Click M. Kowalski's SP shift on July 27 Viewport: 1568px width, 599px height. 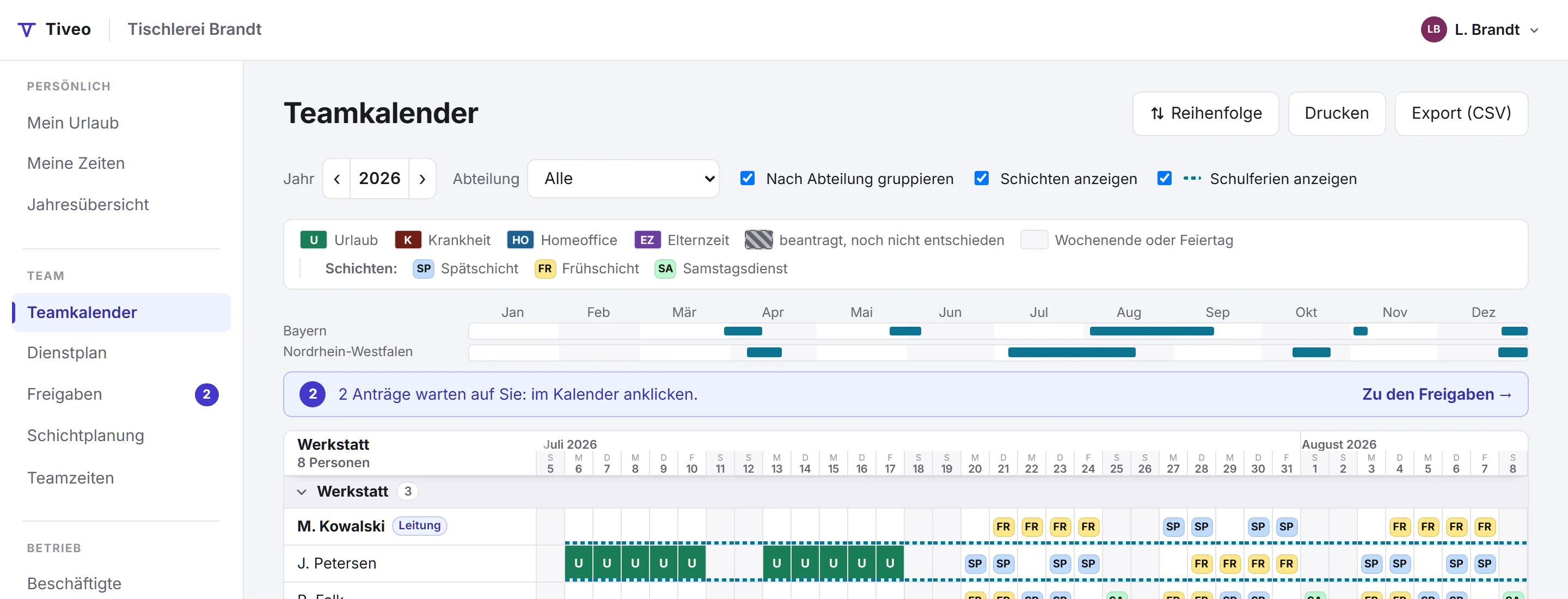(1173, 527)
